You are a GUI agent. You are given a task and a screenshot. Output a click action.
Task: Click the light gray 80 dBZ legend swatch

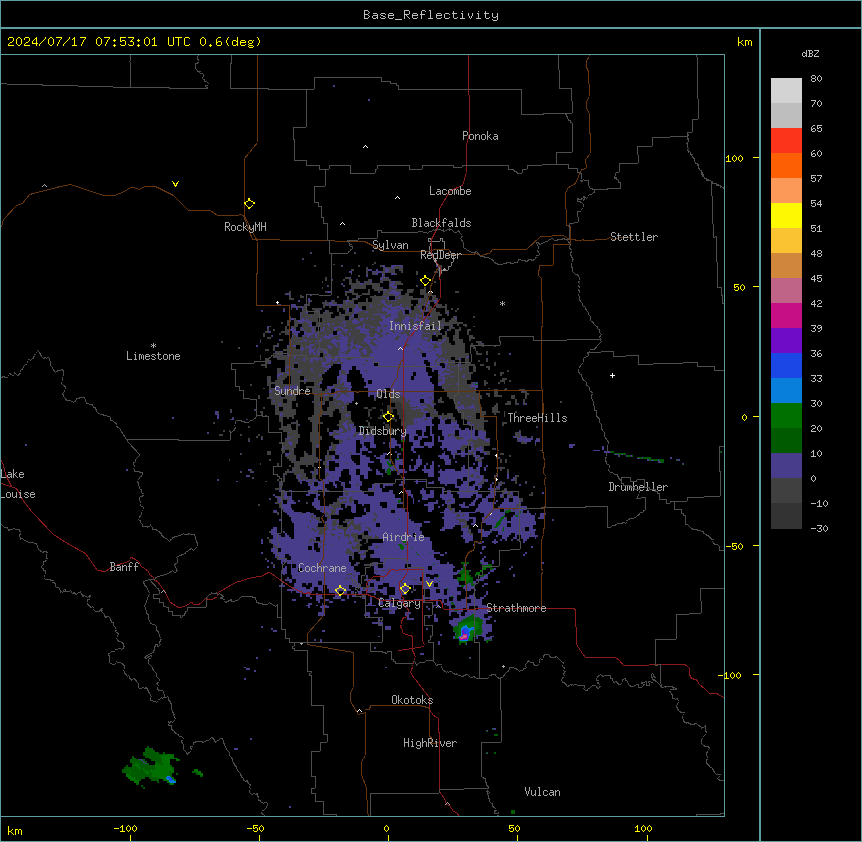(786, 91)
